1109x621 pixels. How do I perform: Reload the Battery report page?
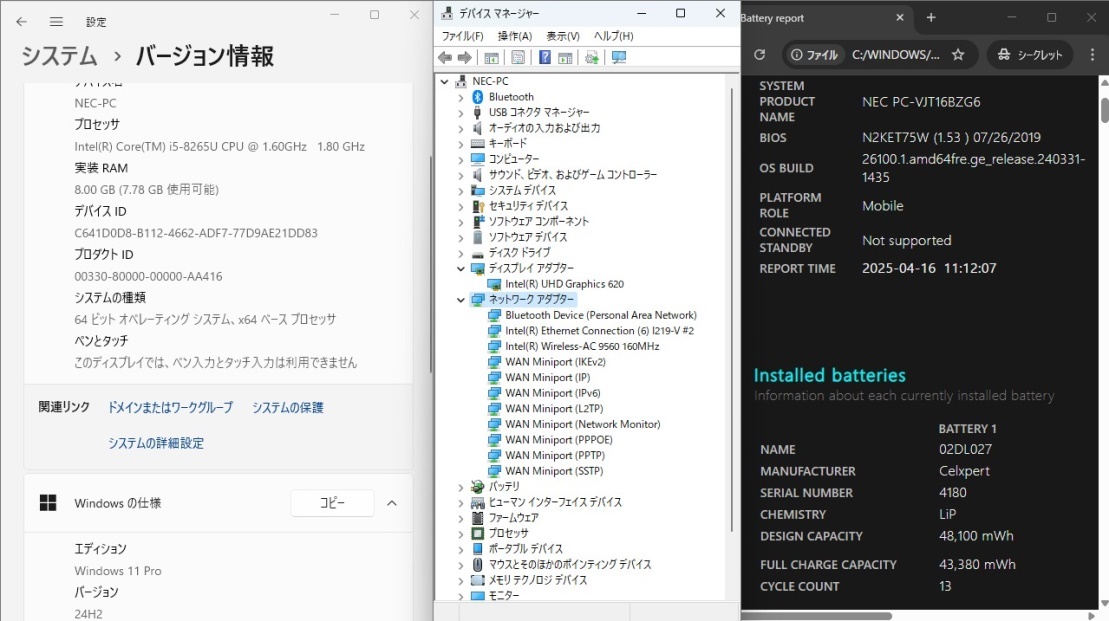[x=760, y=55]
